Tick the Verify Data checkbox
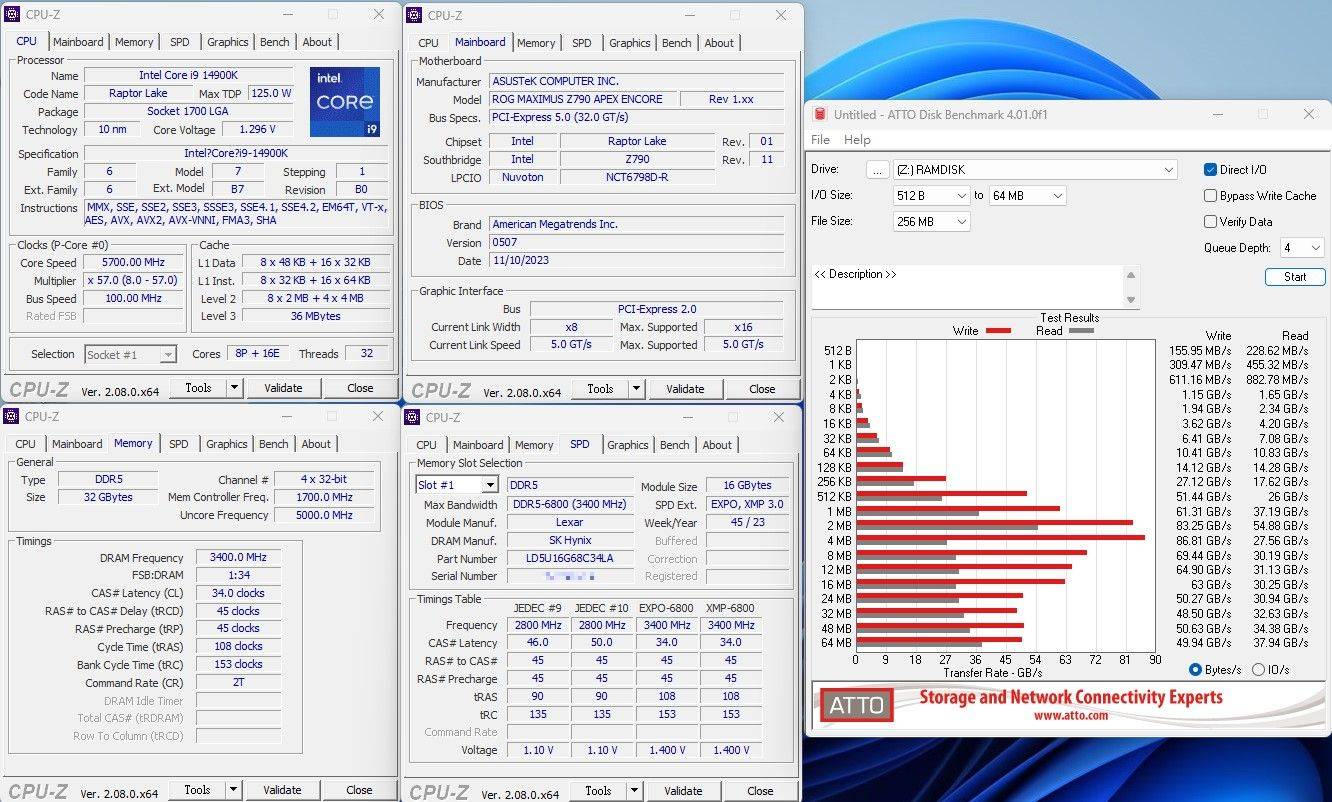 (x=1211, y=222)
